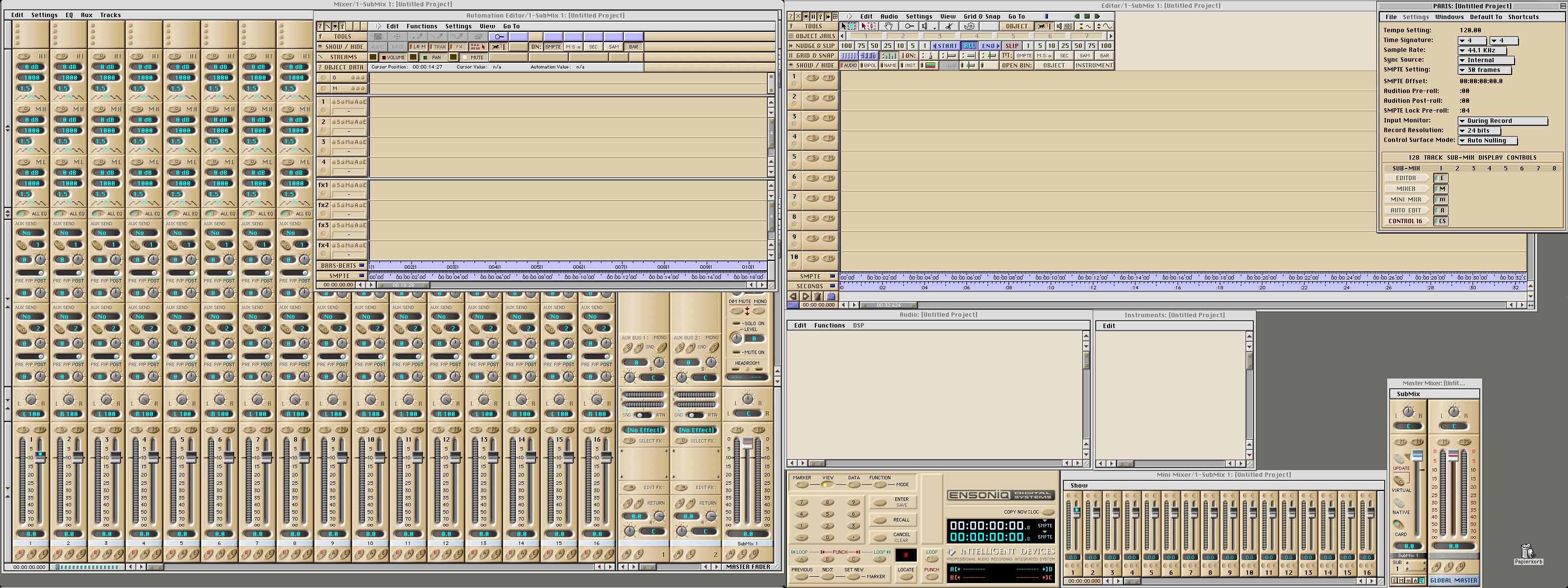Screen dimensions: 1568x588
Task: Click the eye icon in Editor top-left strip
Action: pos(806,17)
